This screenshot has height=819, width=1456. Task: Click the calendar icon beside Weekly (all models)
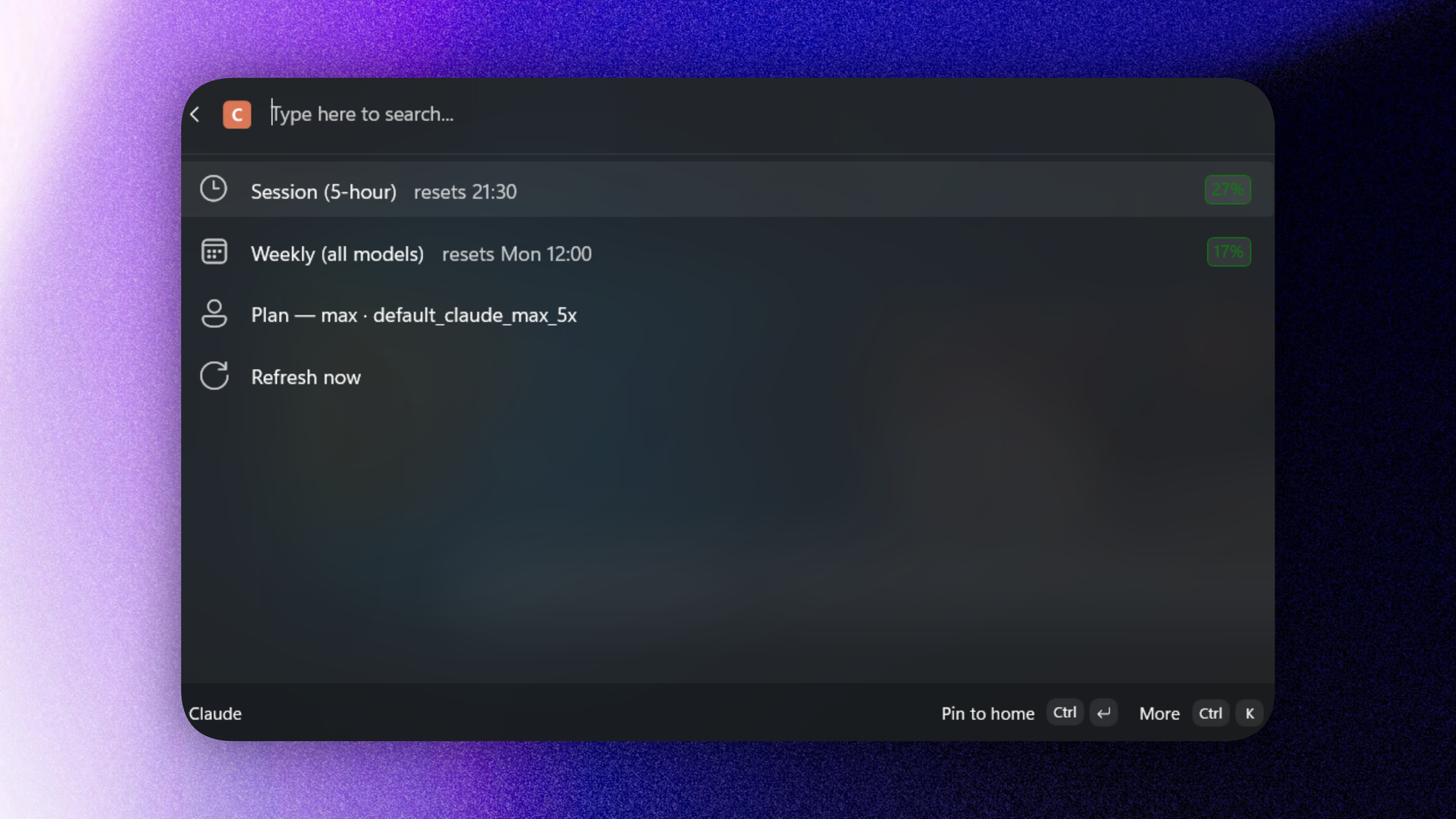point(214,252)
